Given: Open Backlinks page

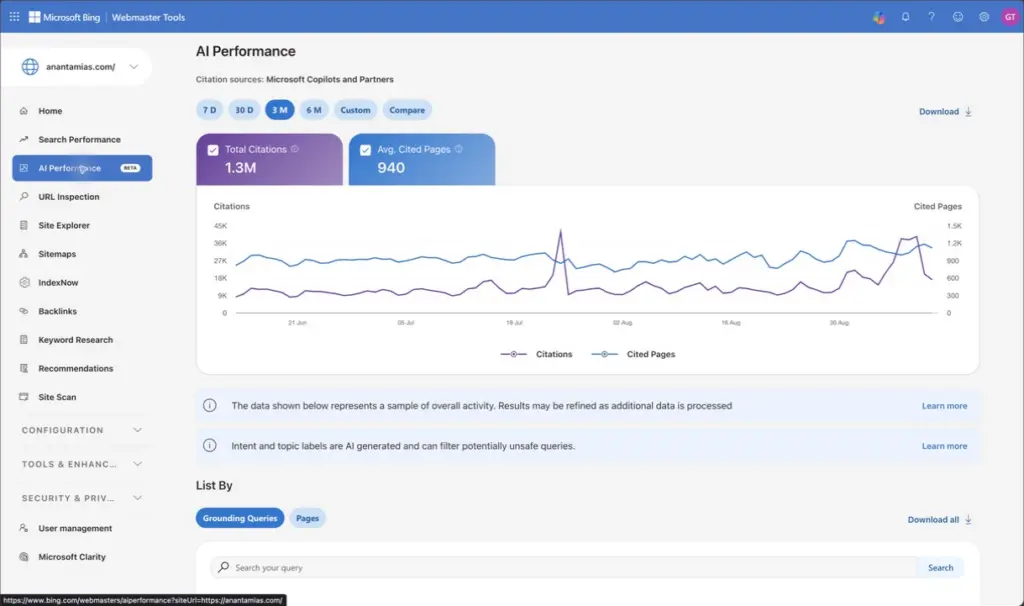Looking at the screenshot, I should (57, 311).
